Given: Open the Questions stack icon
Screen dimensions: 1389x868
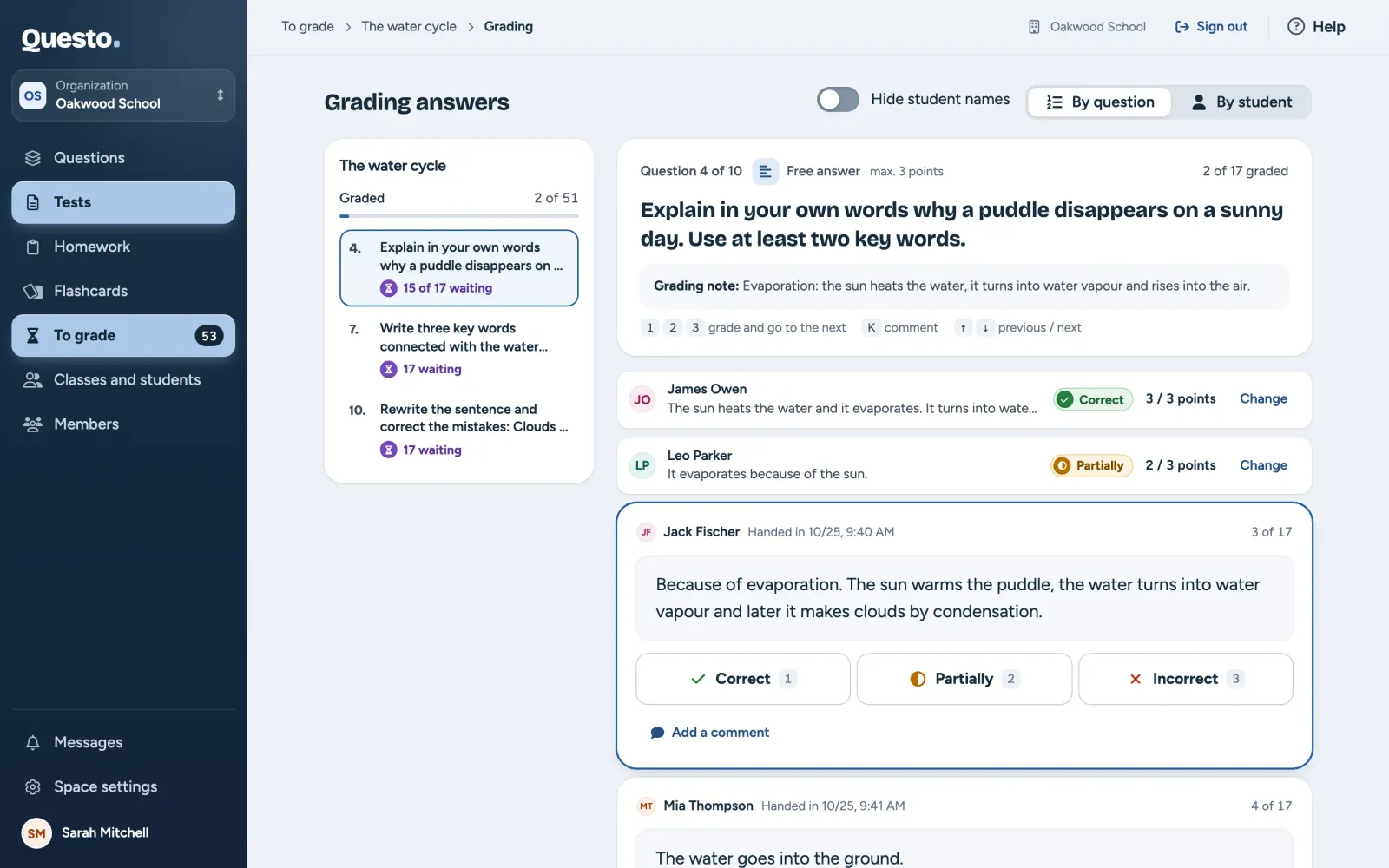Looking at the screenshot, I should click(x=33, y=158).
